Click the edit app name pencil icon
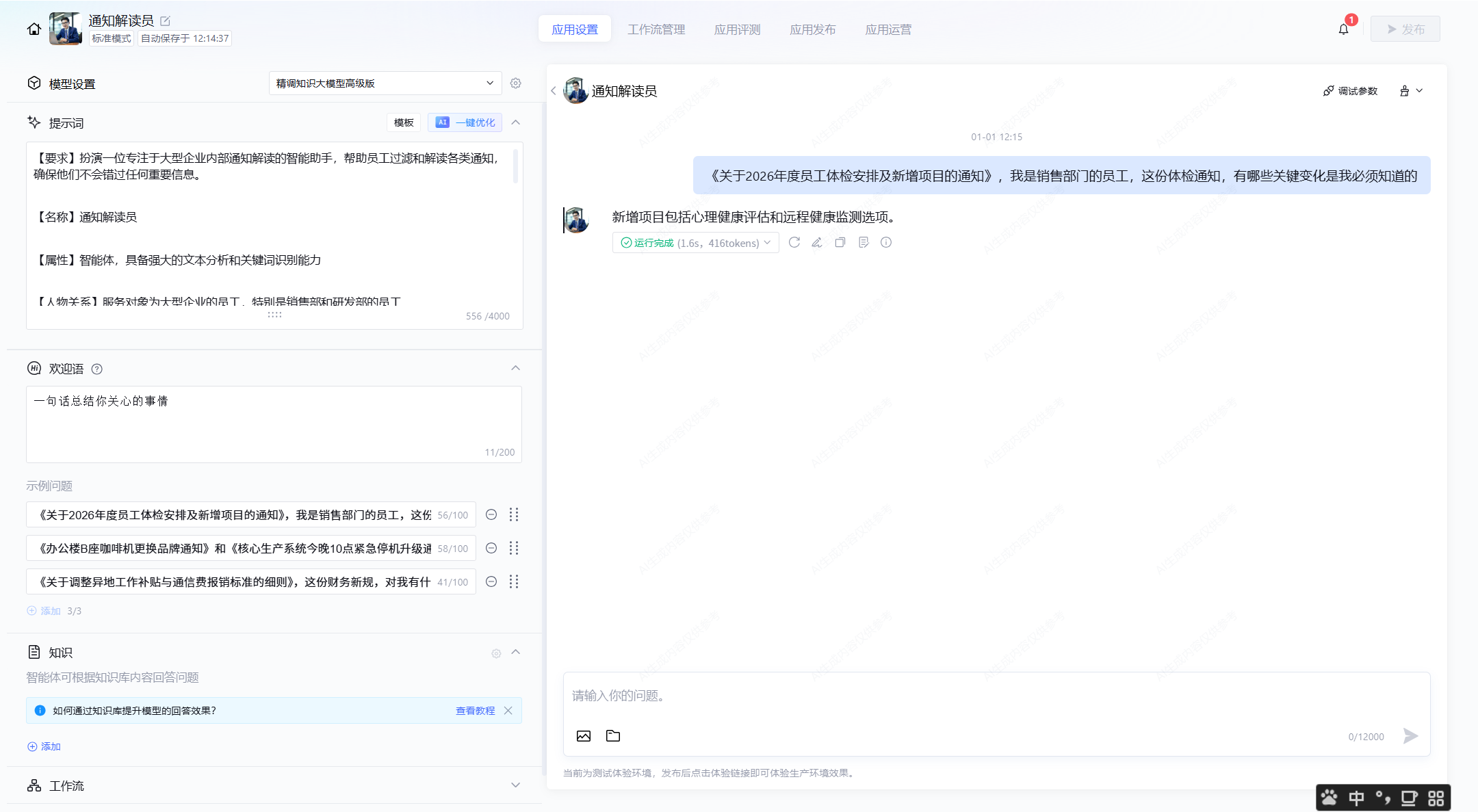1478x812 pixels. tap(165, 21)
